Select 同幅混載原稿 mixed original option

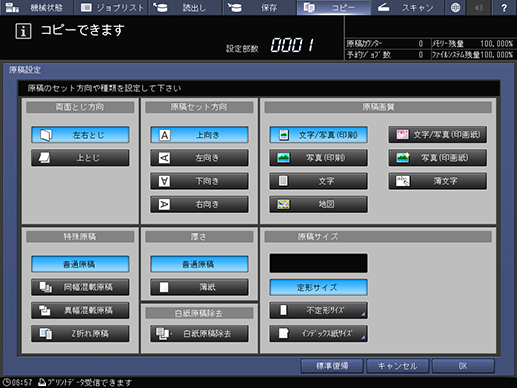(x=80, y=287)
